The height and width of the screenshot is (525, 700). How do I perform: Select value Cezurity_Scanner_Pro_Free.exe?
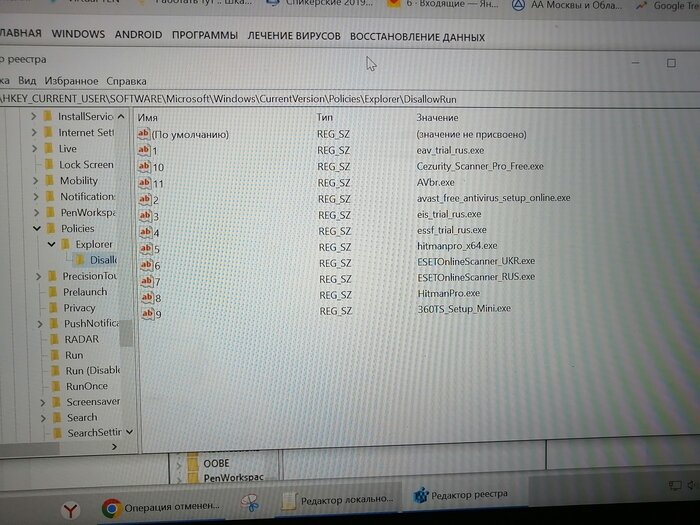click(480, 166)
